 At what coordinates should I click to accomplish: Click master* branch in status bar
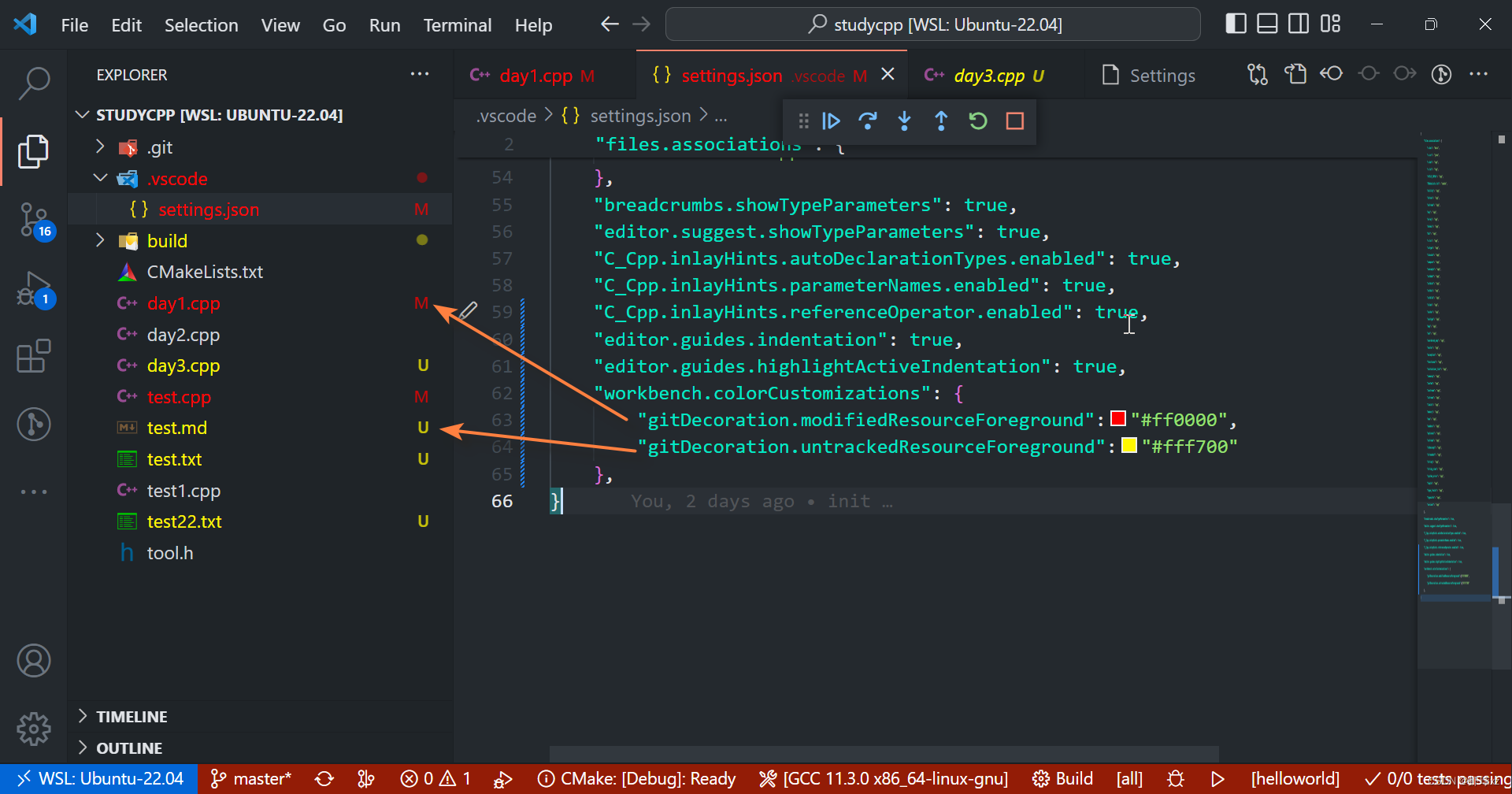(251, 779)
